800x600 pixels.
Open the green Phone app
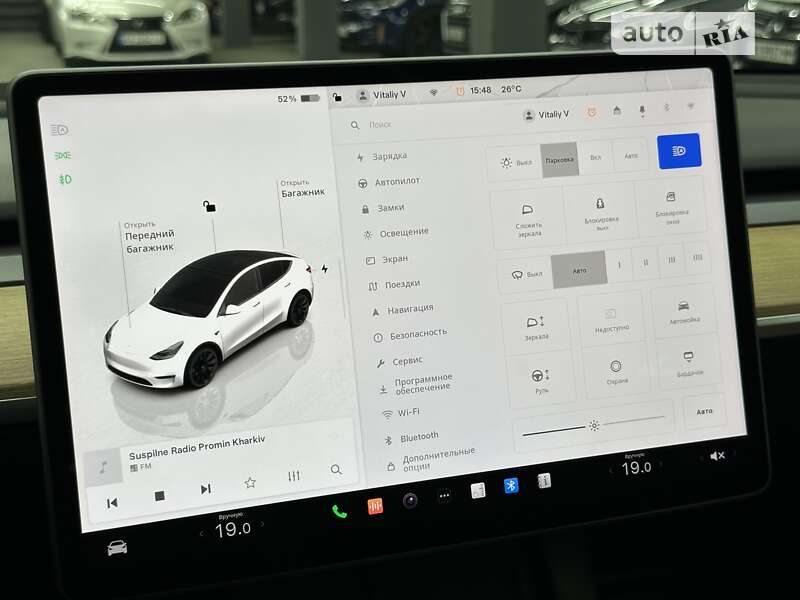pos(339,511)
